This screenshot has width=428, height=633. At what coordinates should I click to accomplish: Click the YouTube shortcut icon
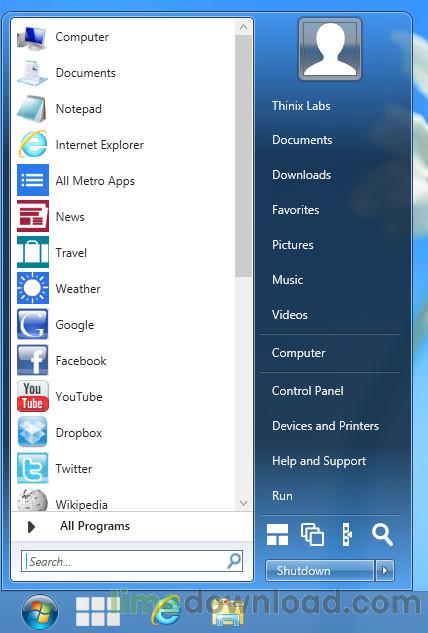click(33, 396)
